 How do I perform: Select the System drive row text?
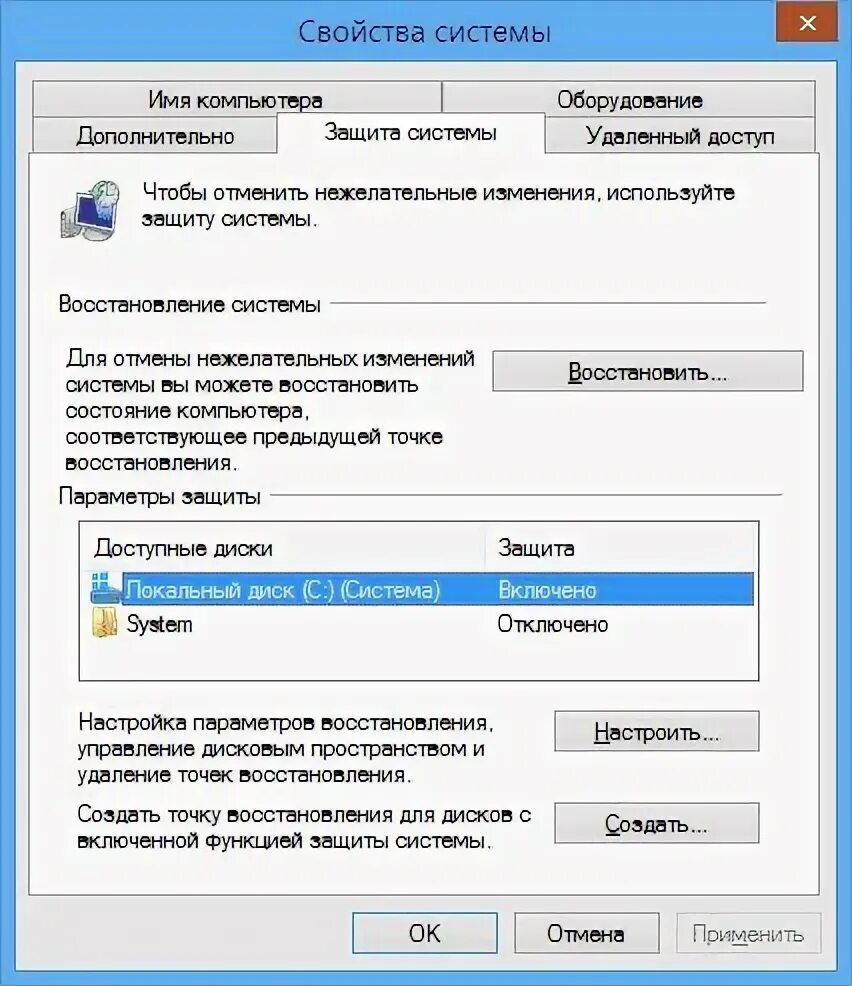(x=160, y=624)
